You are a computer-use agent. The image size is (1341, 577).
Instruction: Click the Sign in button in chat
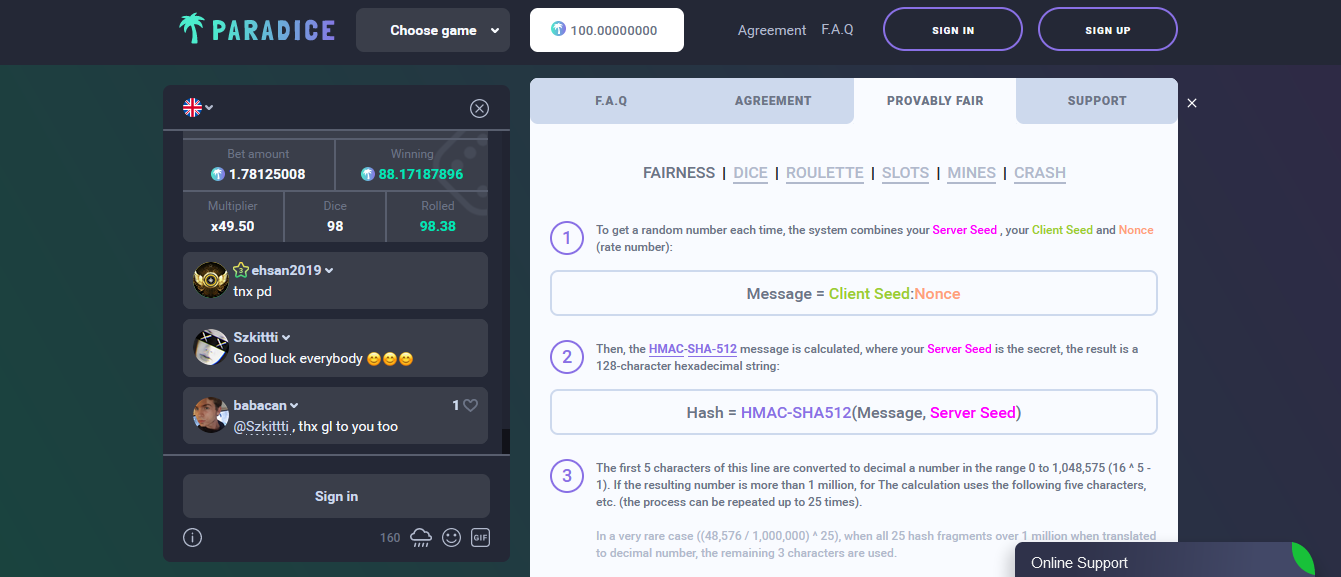336,496
